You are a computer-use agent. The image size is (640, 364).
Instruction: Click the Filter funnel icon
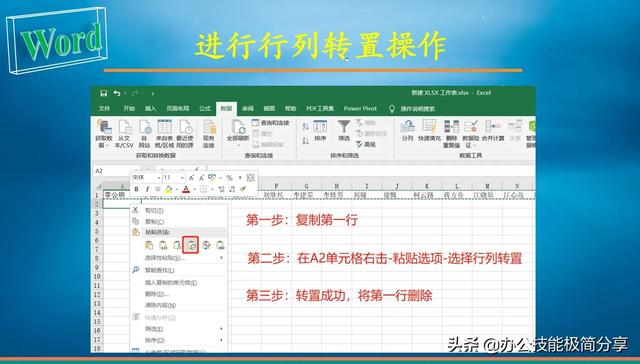point(344,127)
